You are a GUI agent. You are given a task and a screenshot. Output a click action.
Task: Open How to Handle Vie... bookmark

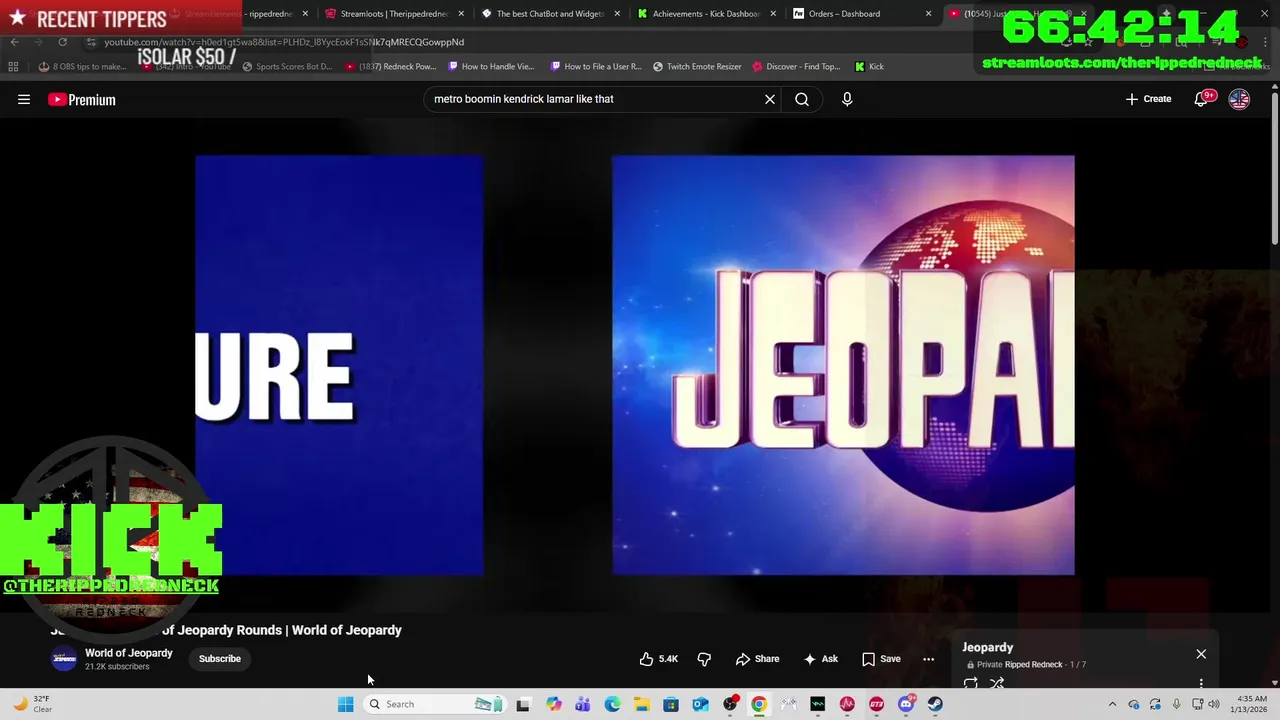[x=491, y=67]
